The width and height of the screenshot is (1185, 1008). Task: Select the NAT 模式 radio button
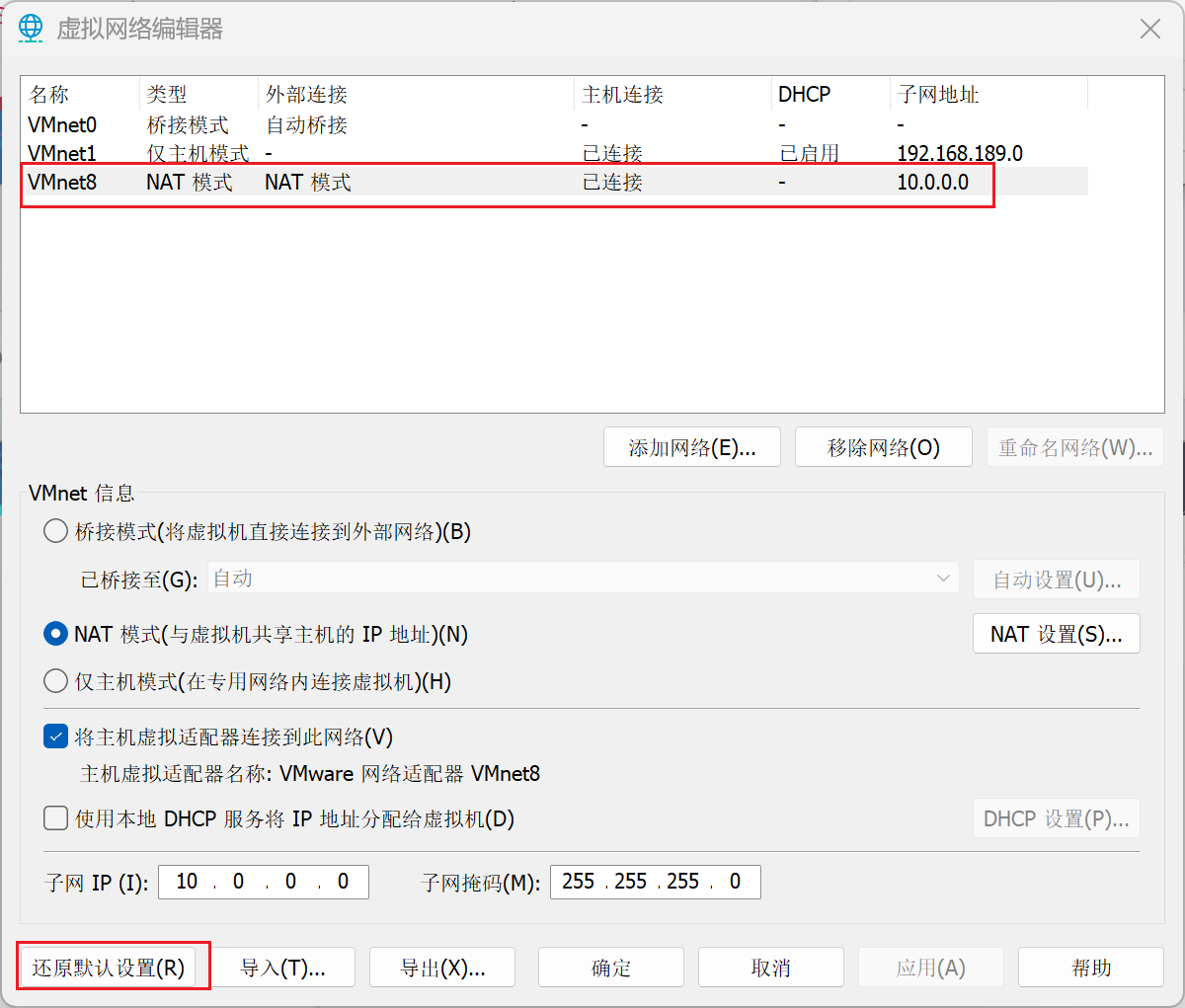[56, 634]
